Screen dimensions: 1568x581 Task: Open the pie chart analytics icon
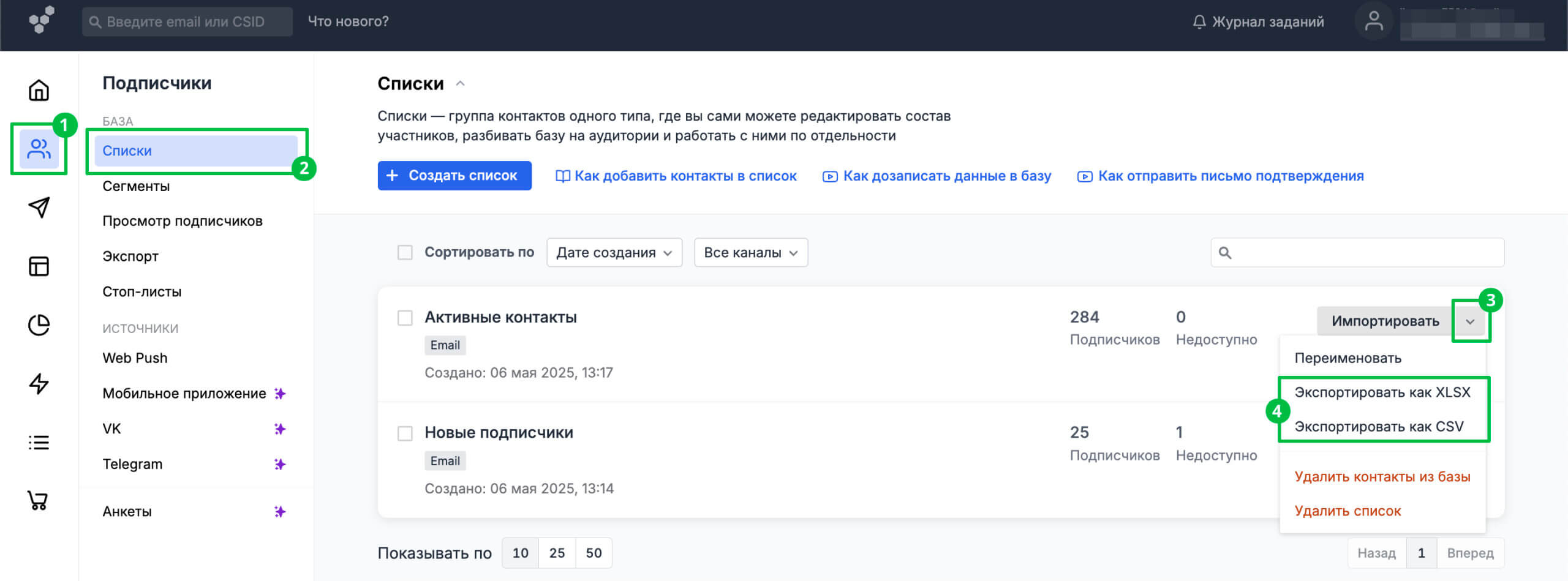tap(39, 325)
